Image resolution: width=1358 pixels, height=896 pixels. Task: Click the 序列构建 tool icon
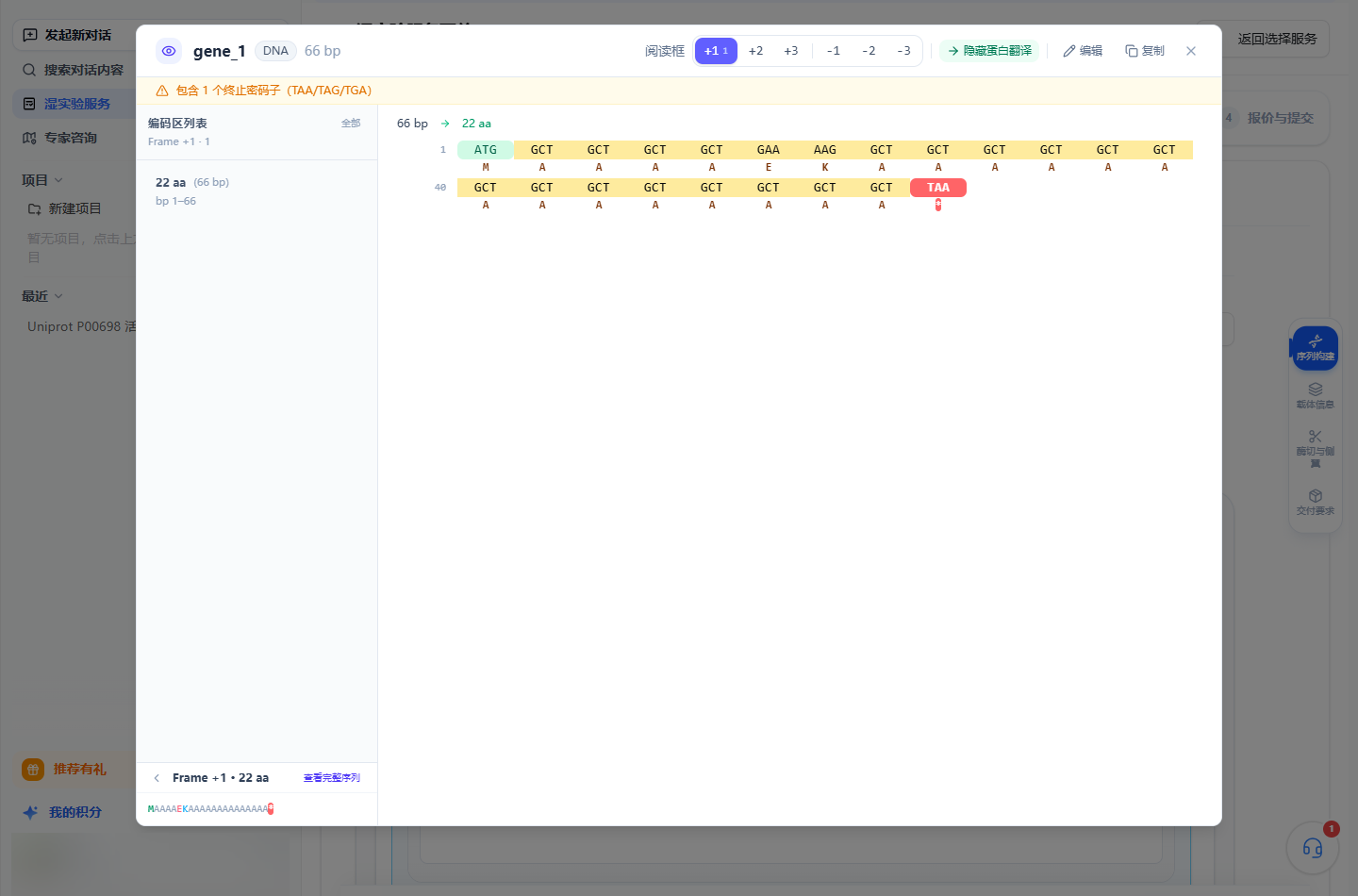pyautogui.click(x=1316, y=348)
